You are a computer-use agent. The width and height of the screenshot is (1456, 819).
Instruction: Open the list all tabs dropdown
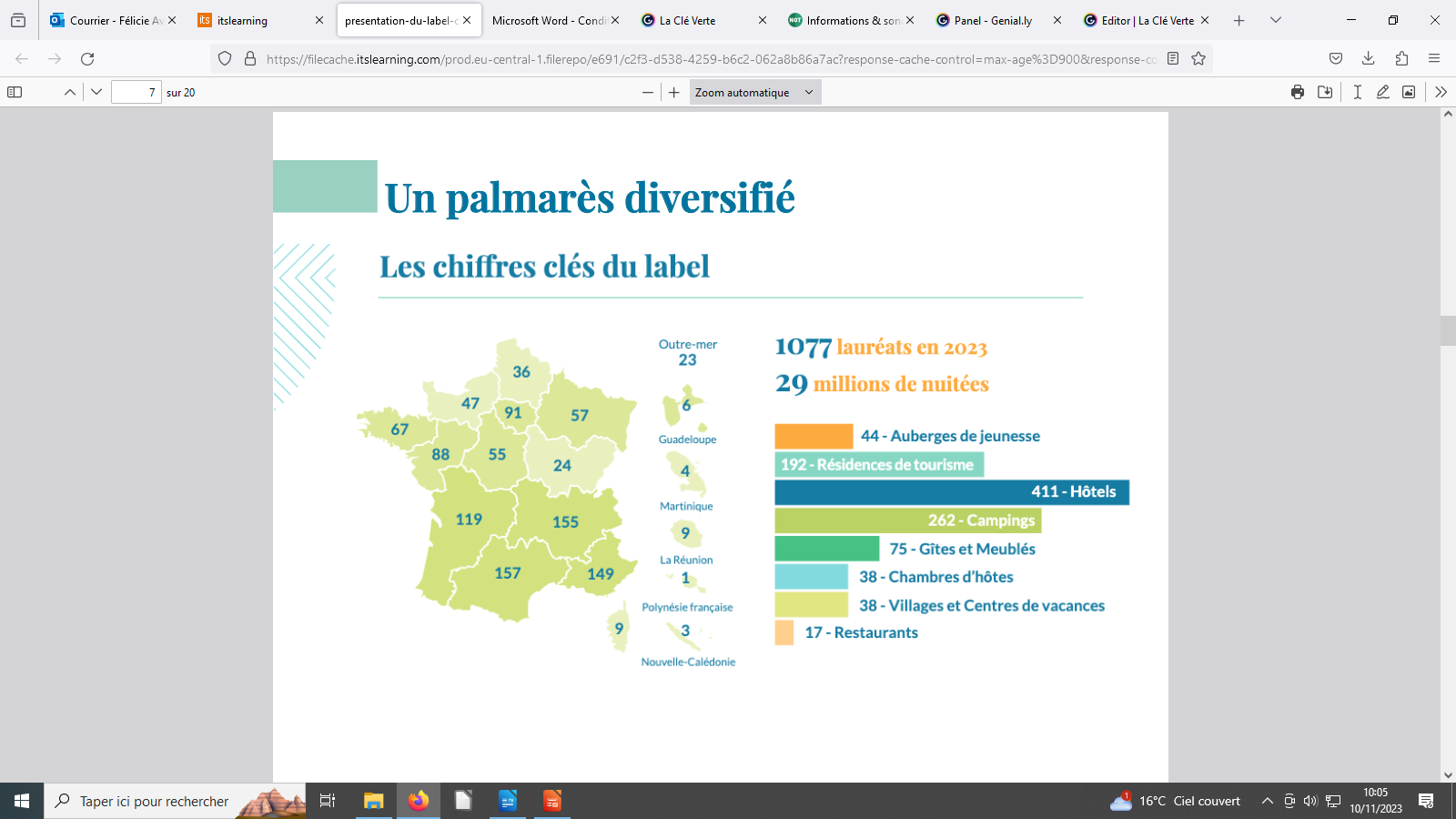1276,20
